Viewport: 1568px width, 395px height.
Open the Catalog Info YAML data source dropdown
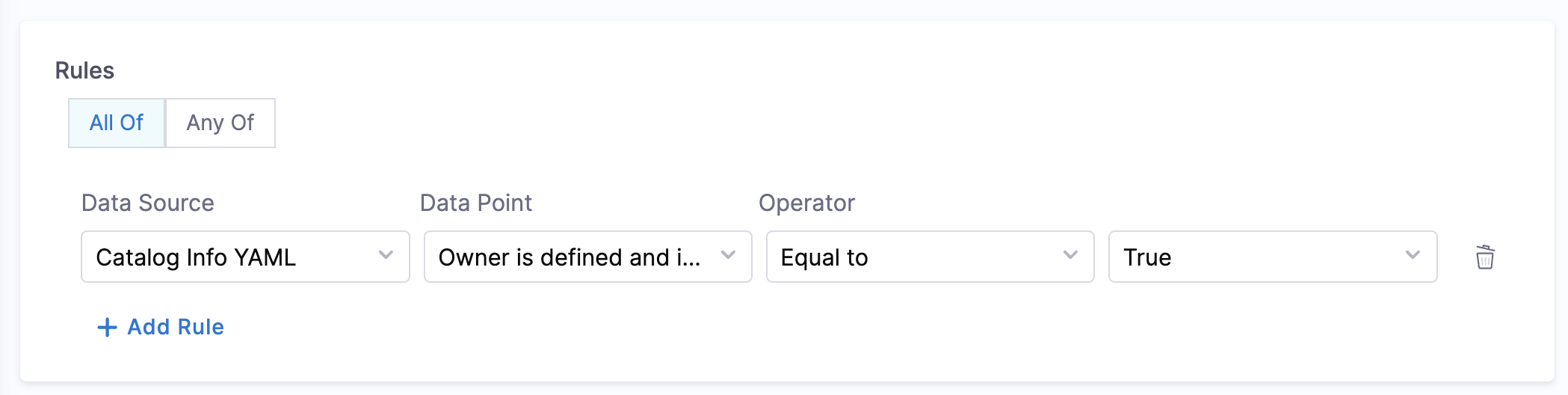(245, 257)
